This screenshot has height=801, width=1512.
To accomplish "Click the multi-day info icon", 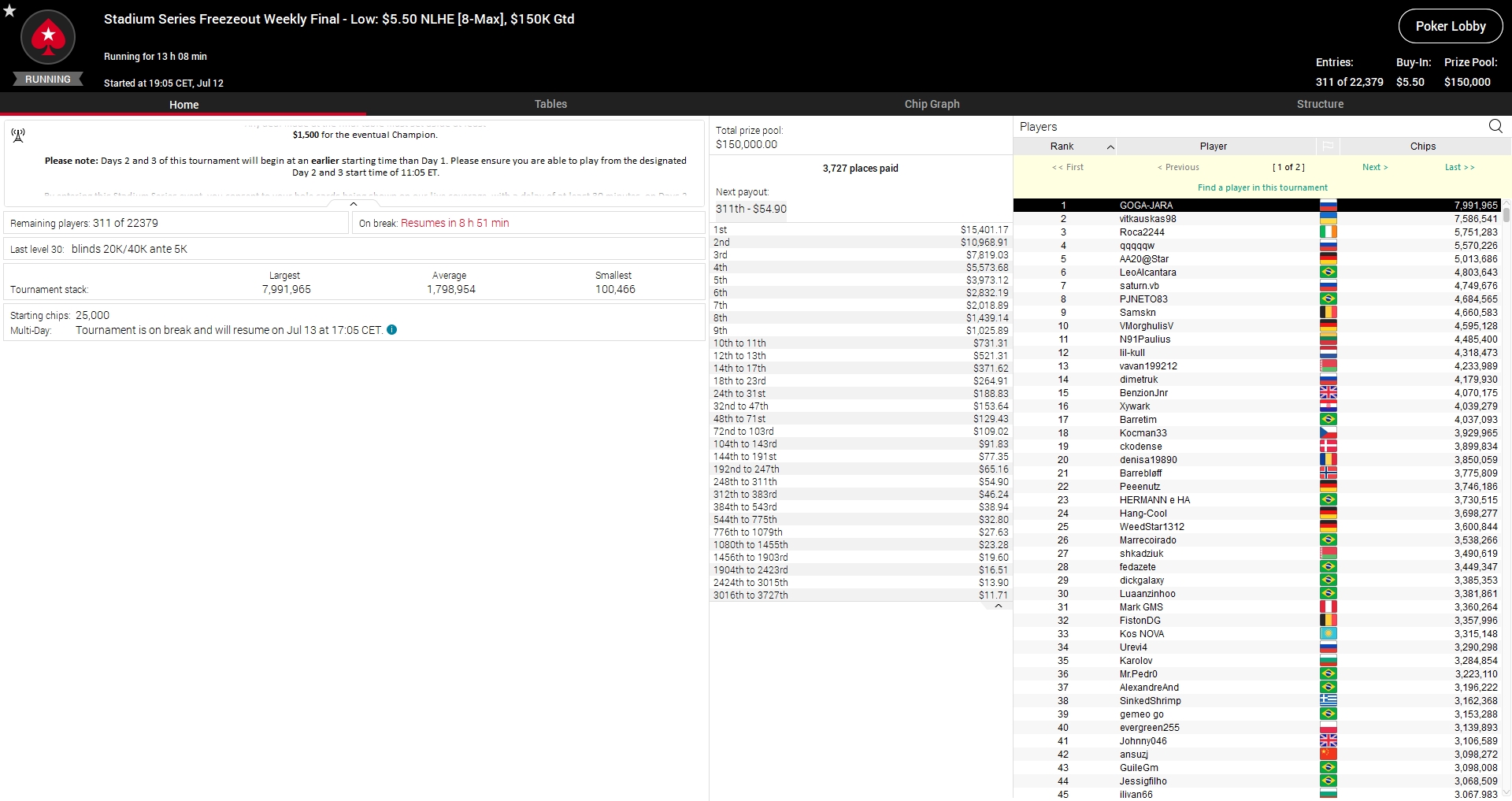I will pyautogui.click(x=392, y=330).
